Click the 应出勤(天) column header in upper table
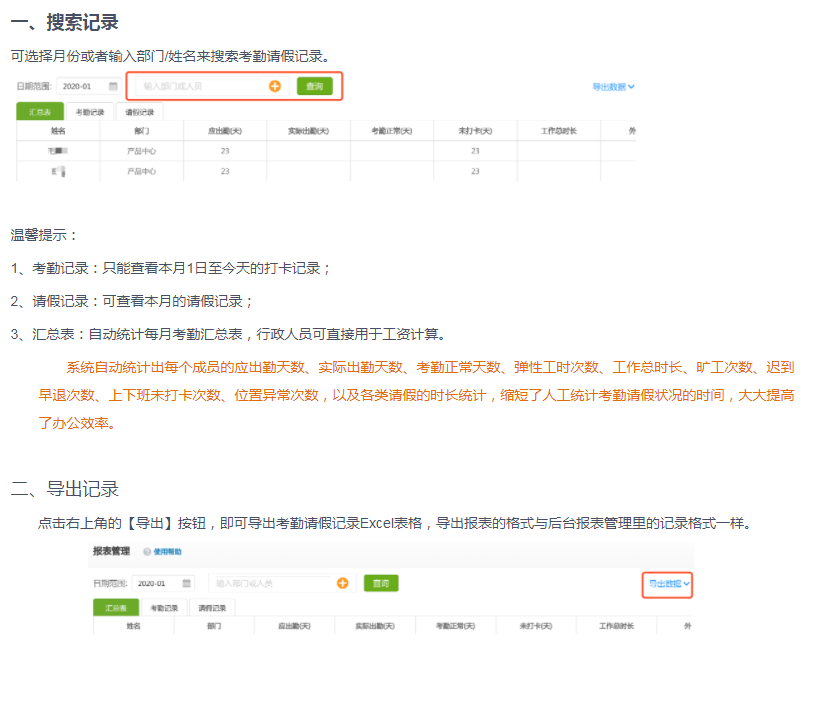This screenshot has width=814, height=712. click(224, 131)
